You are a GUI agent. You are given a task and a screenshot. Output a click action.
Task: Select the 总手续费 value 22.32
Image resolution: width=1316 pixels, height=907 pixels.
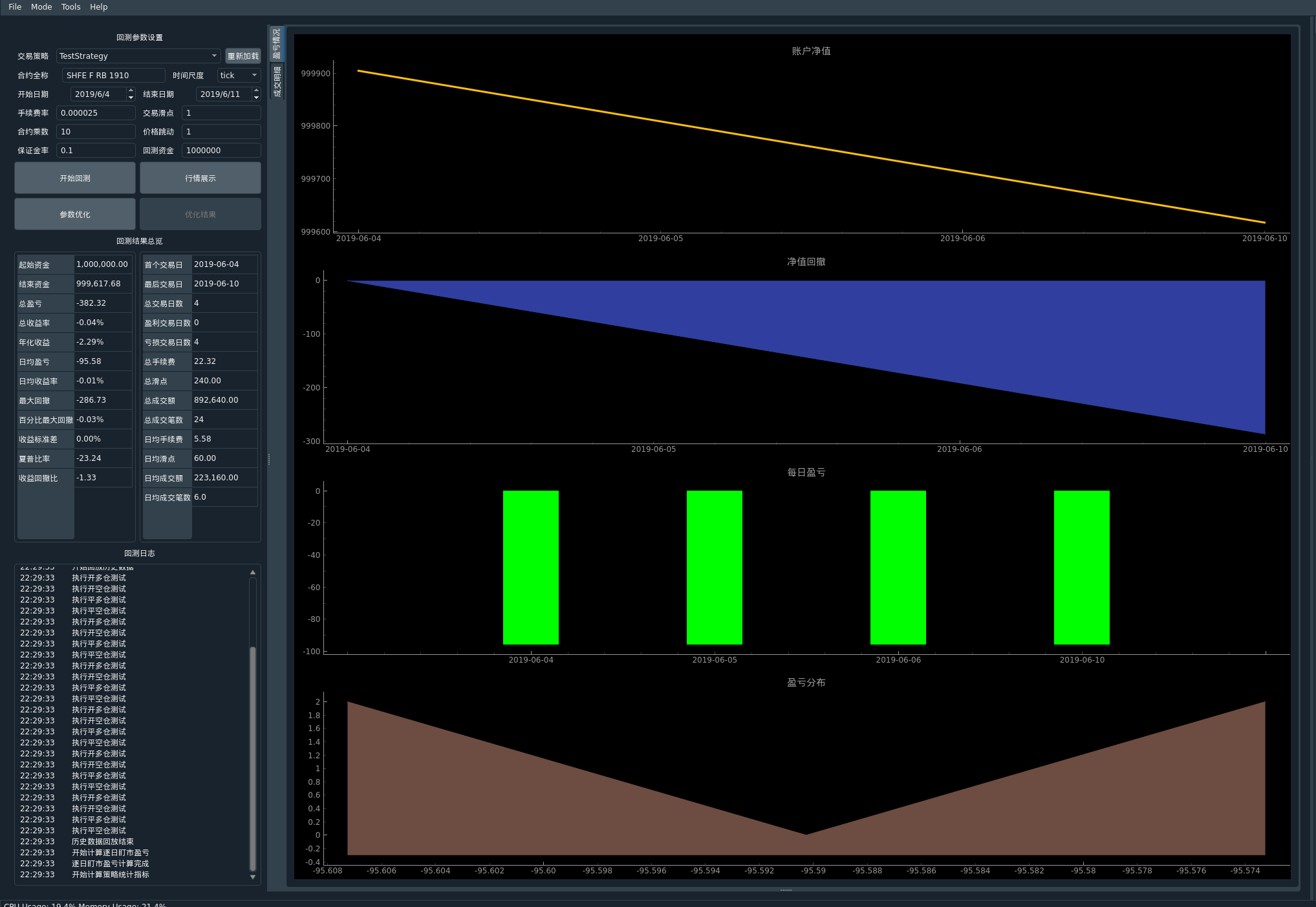224,361
